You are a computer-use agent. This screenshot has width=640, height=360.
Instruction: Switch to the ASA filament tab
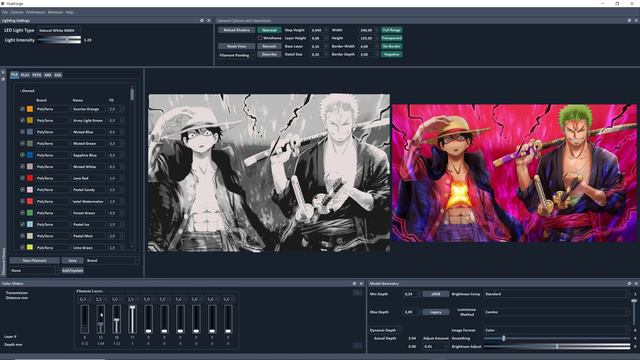coord(58,75)
